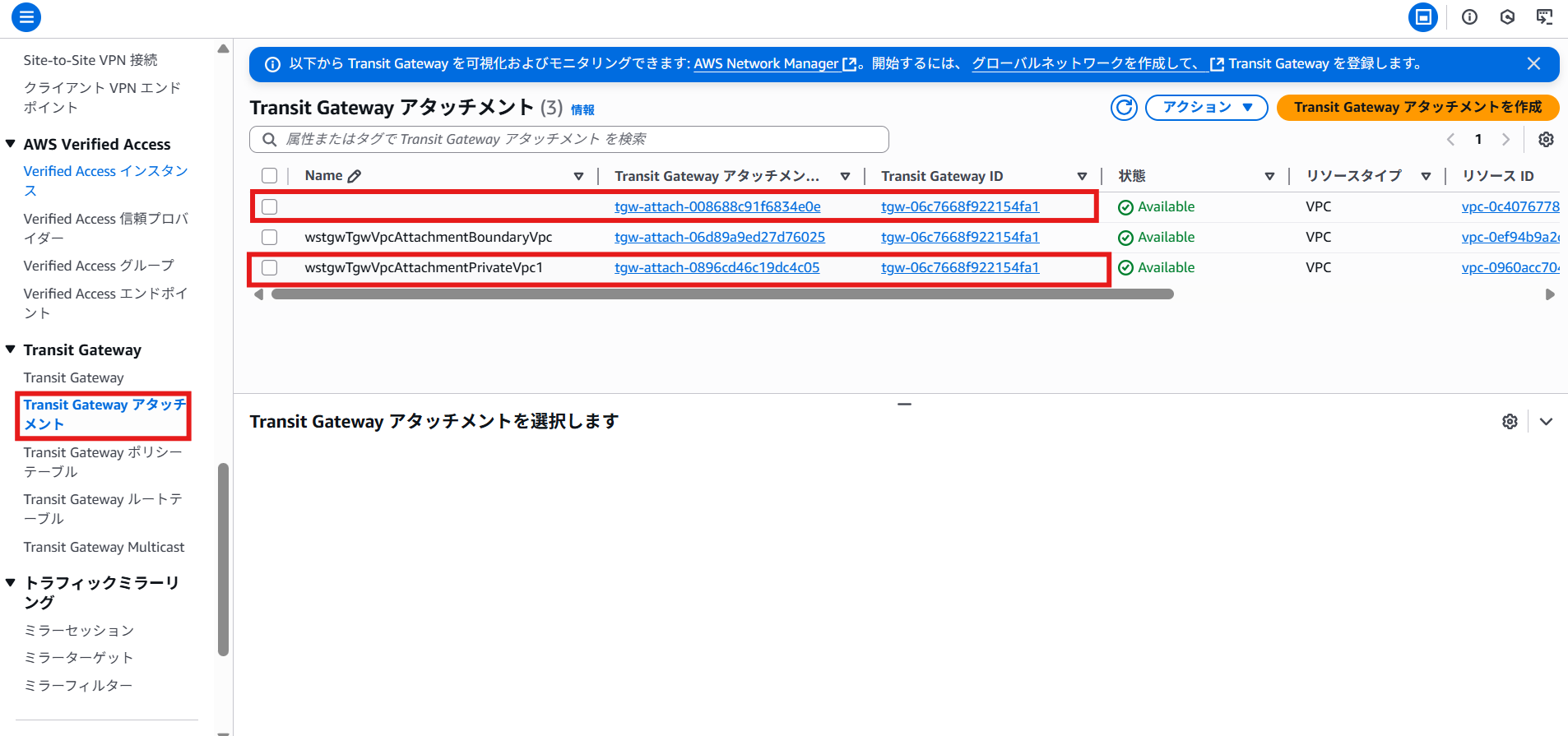This screenshot has width=1568, height=736.
Task: Open Transit Gateway Multicast
Action: pyautogui.click(x=104, y=548)
